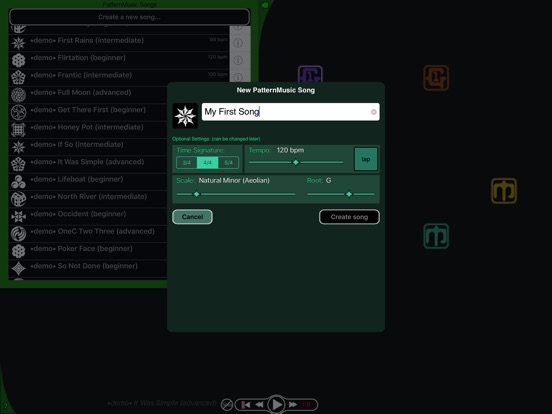The image size is (552, 414).
Task: Click the song name input field
Action: click(x=290, y=112)
